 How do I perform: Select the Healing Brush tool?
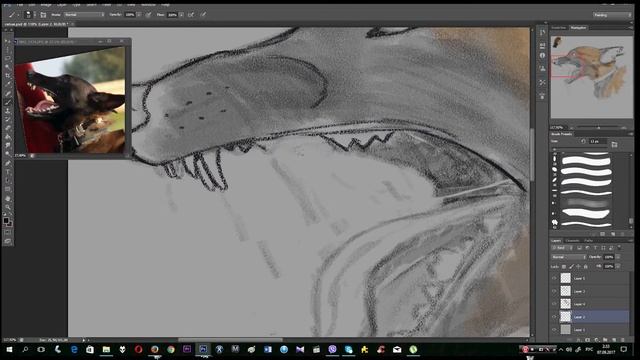pos(8,93)
